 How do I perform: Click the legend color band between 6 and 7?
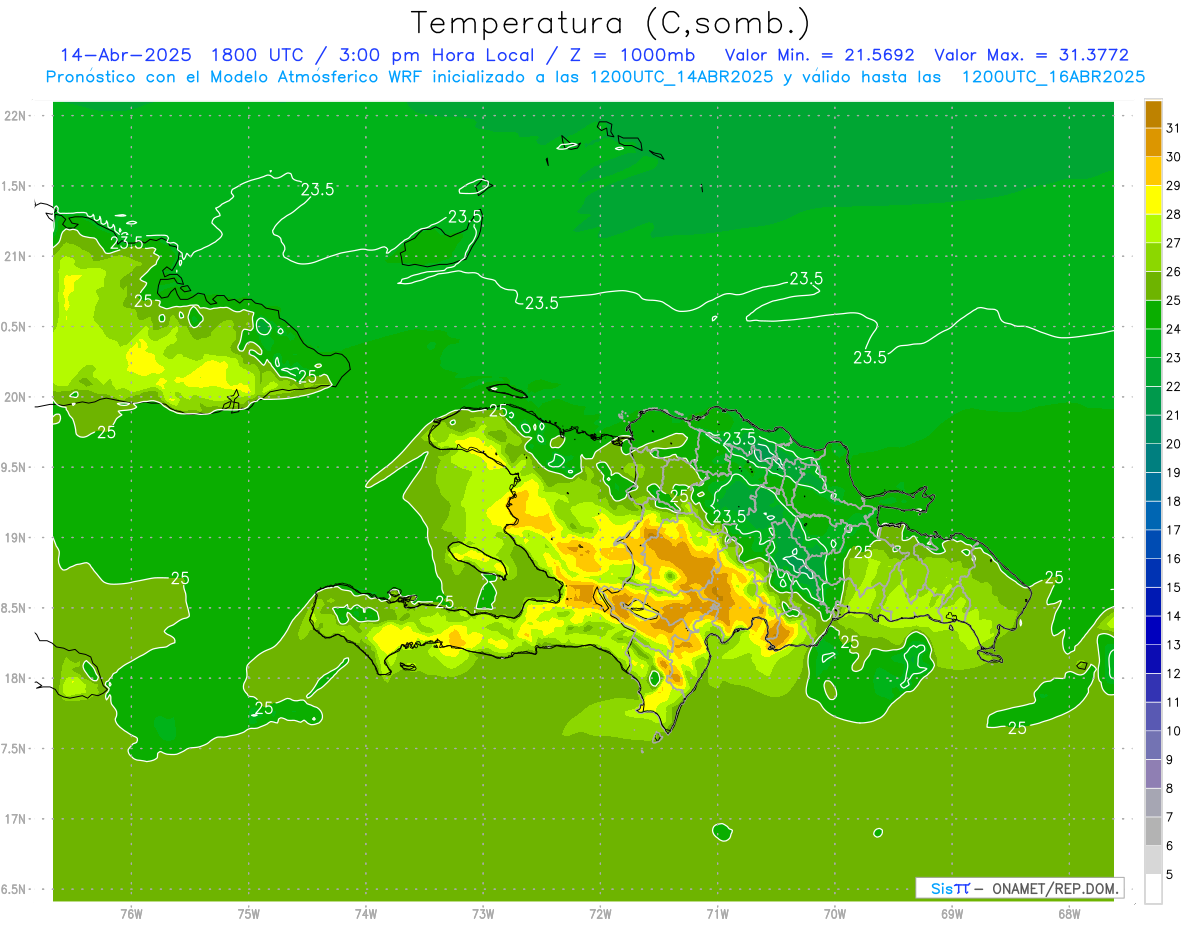[1153, 831]
